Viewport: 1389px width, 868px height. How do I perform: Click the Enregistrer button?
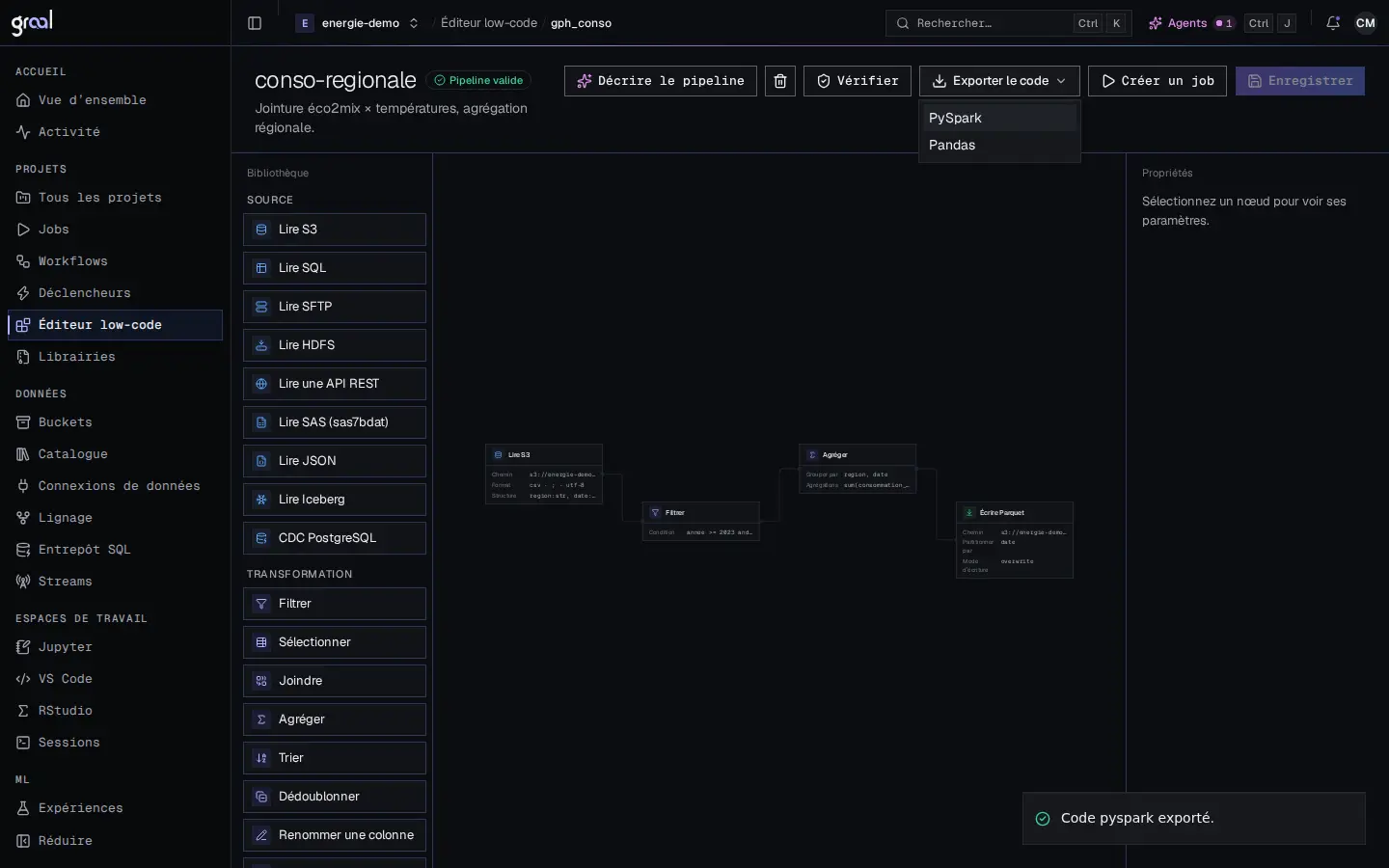point(1300,81)
